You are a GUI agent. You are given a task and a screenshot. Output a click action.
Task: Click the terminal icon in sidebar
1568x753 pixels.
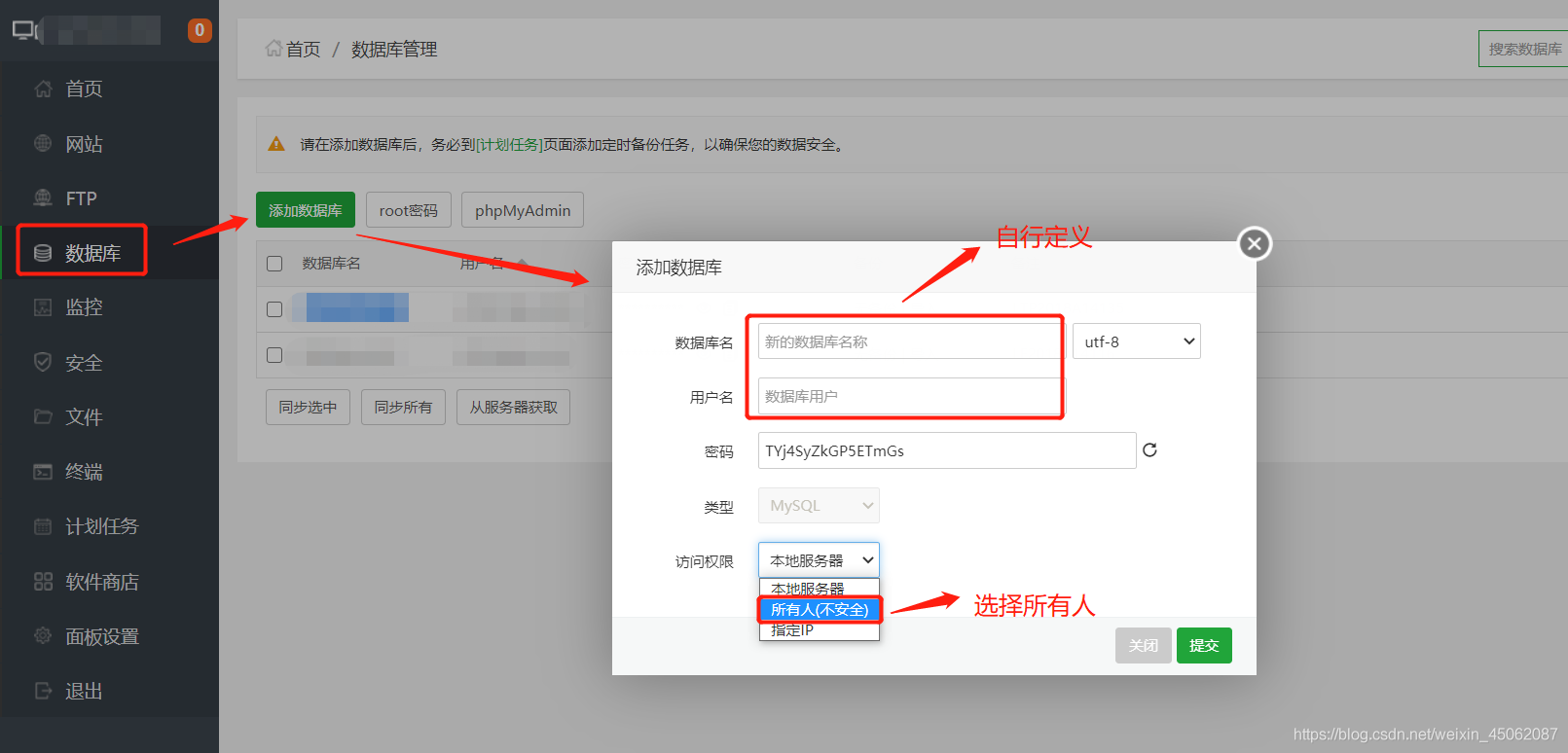(43, 472)
